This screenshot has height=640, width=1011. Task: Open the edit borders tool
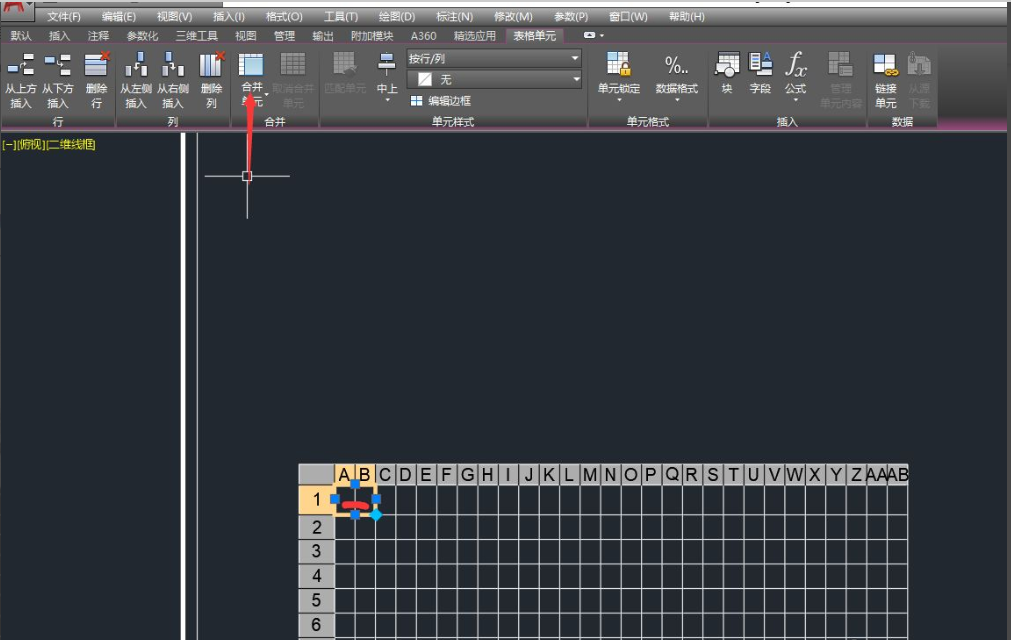440,101
